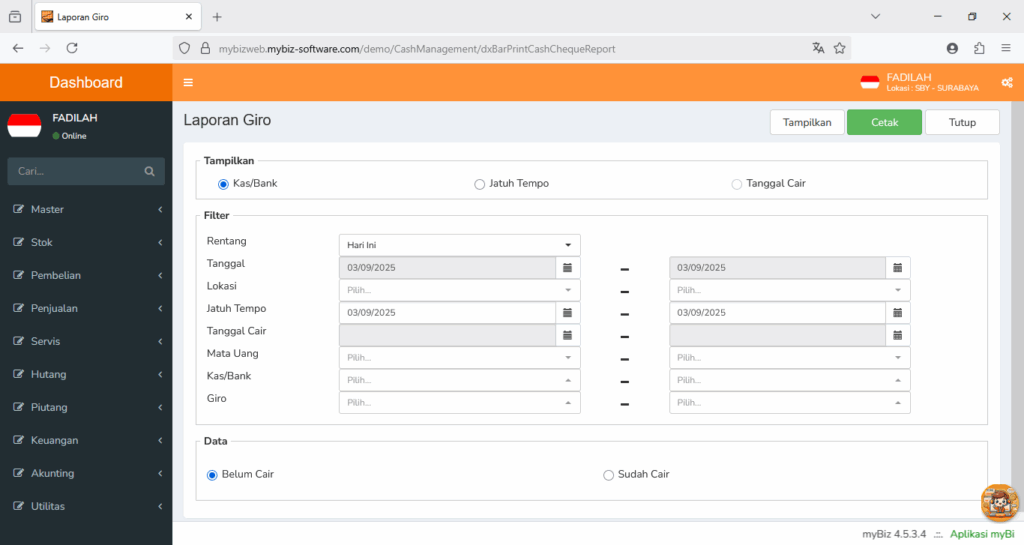Click the browser translate page icon
Screen dimensions: 1024x545
point(818,48)
